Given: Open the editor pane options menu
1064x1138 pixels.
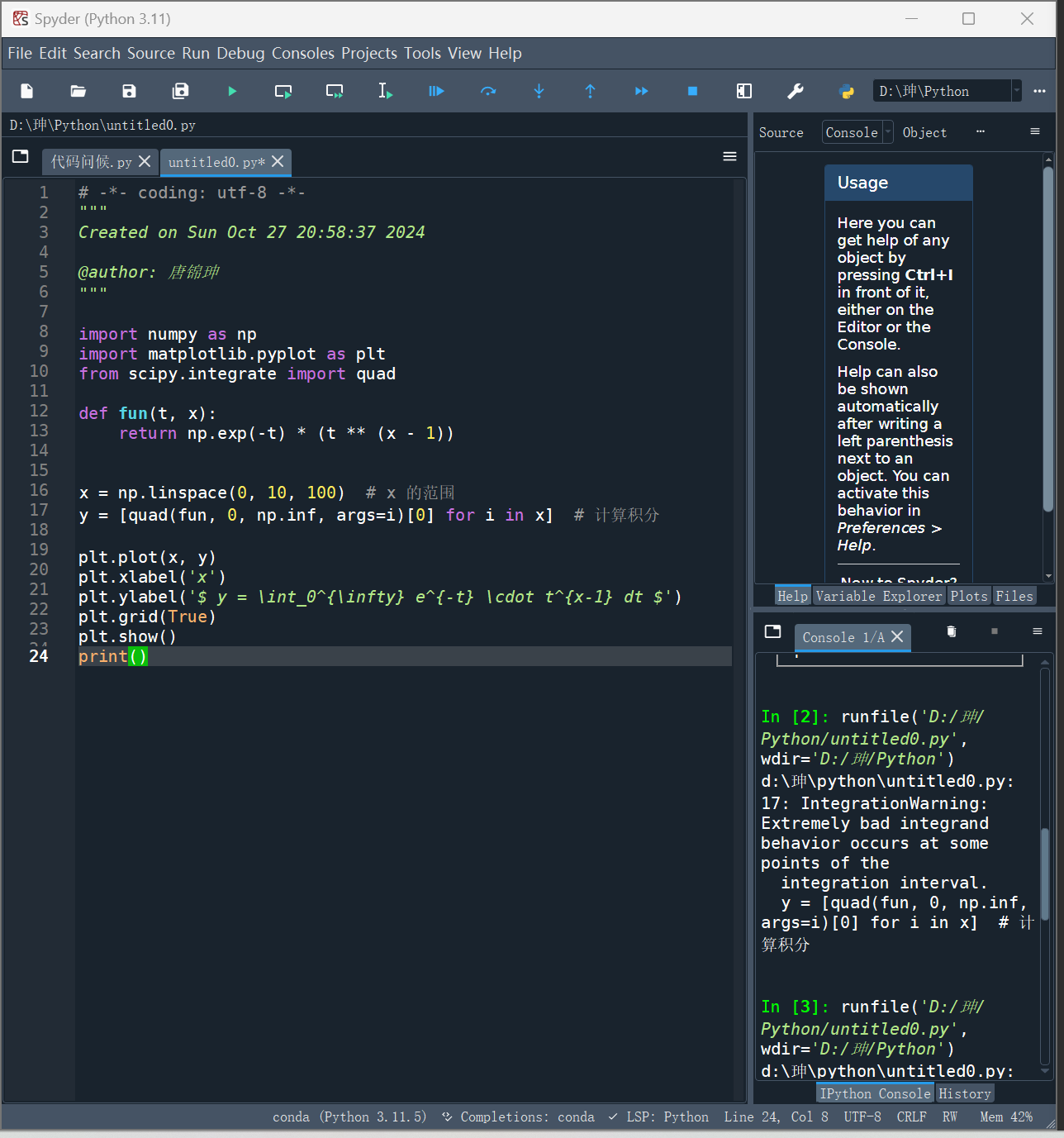Looking at the screenshot, I should click(729, 156).
